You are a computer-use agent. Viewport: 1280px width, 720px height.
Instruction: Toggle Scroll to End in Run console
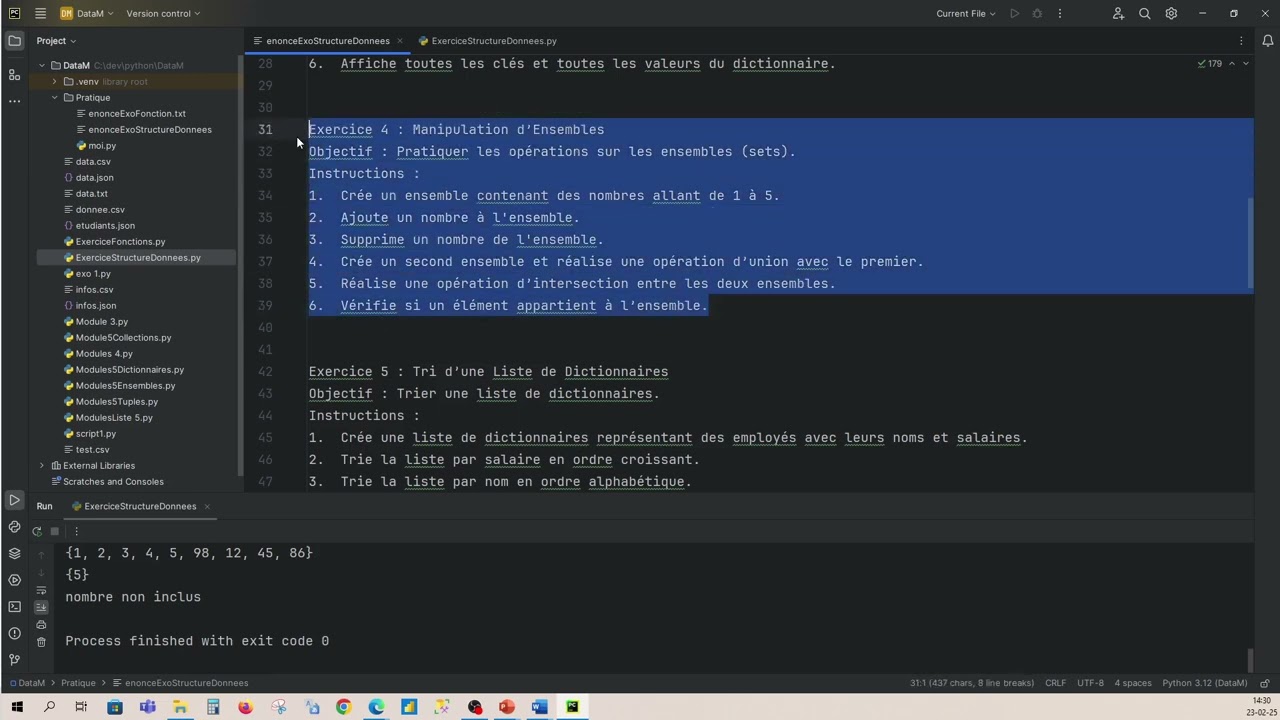41,607
